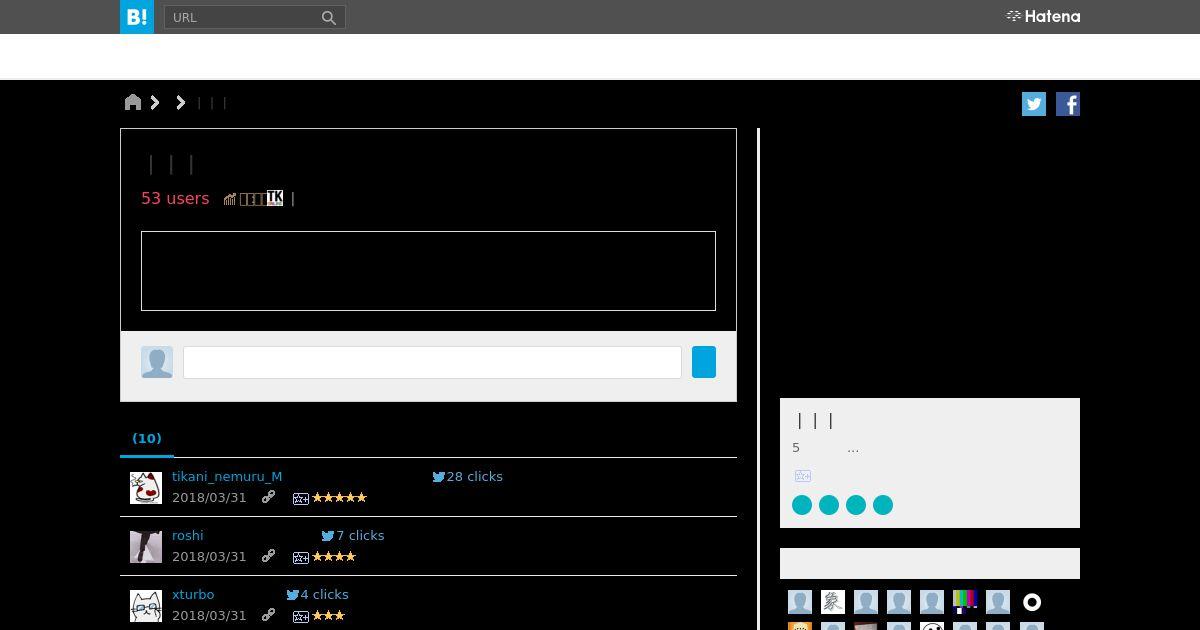Open tikani_nemuru_M user profile link
The image size is (1200, 630).
(x=227, y=476)
